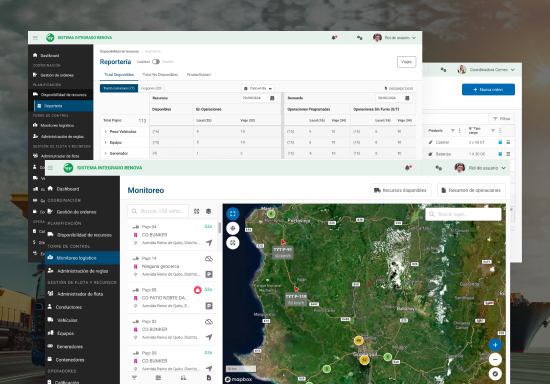Click the fullscreen map icon
550x384 pixels.
pyautogui.click(x=233, y=214)
